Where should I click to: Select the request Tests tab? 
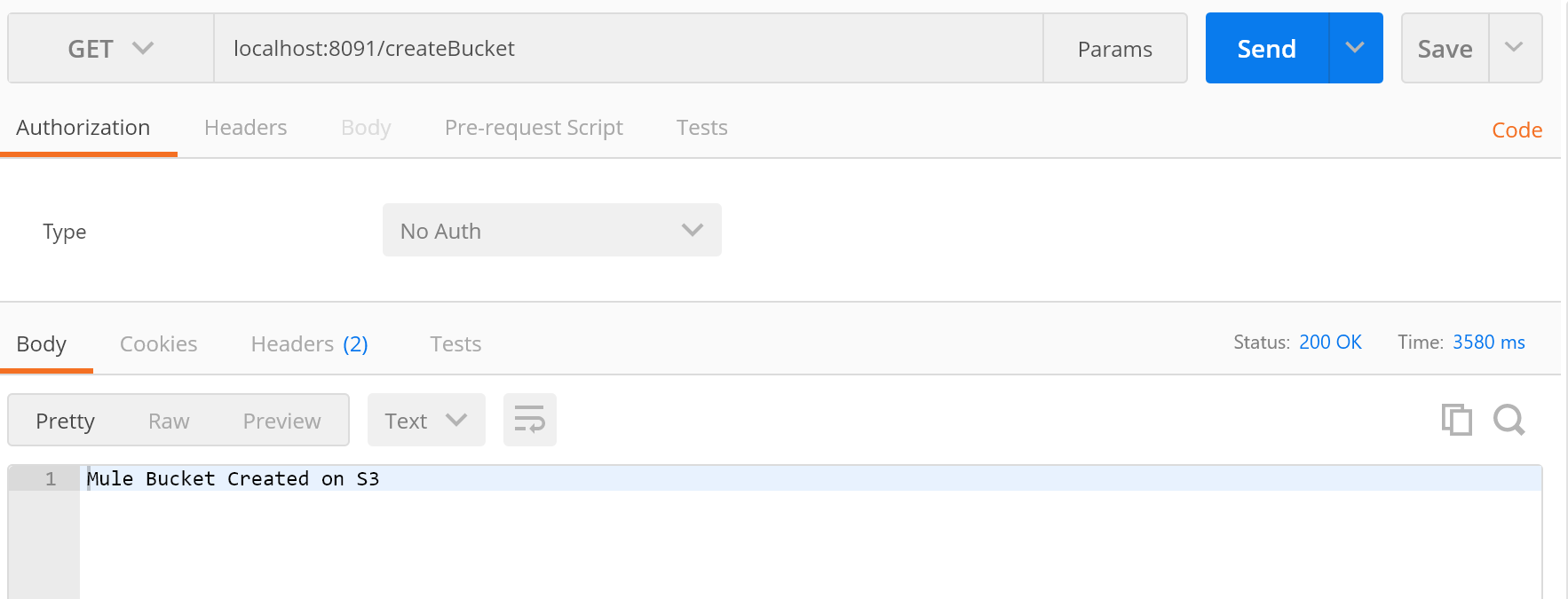tap(701, 128)
